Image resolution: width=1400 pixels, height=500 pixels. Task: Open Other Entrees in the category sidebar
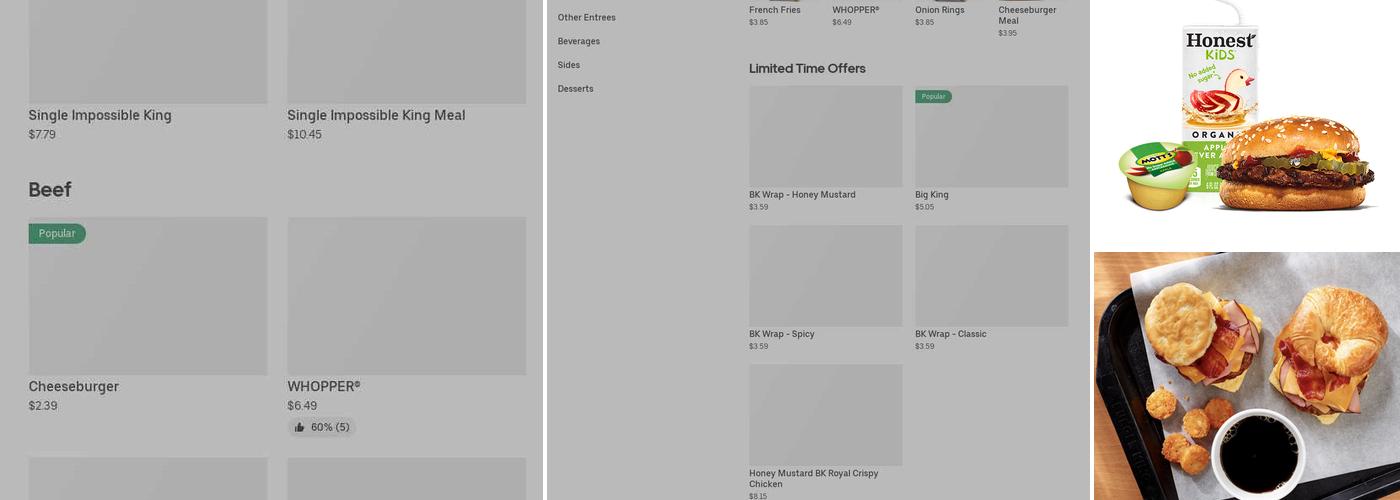[586, 17]
